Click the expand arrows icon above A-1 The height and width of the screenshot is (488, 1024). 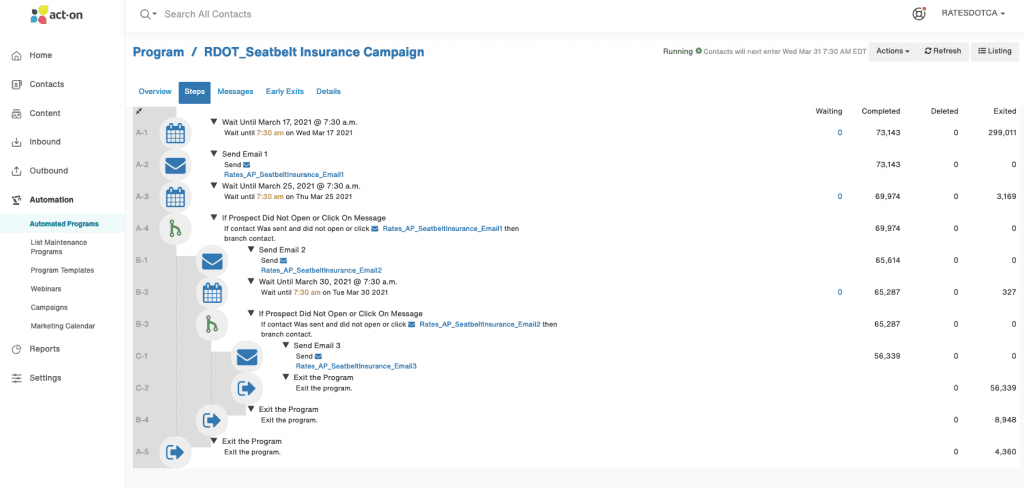point(138,112)
